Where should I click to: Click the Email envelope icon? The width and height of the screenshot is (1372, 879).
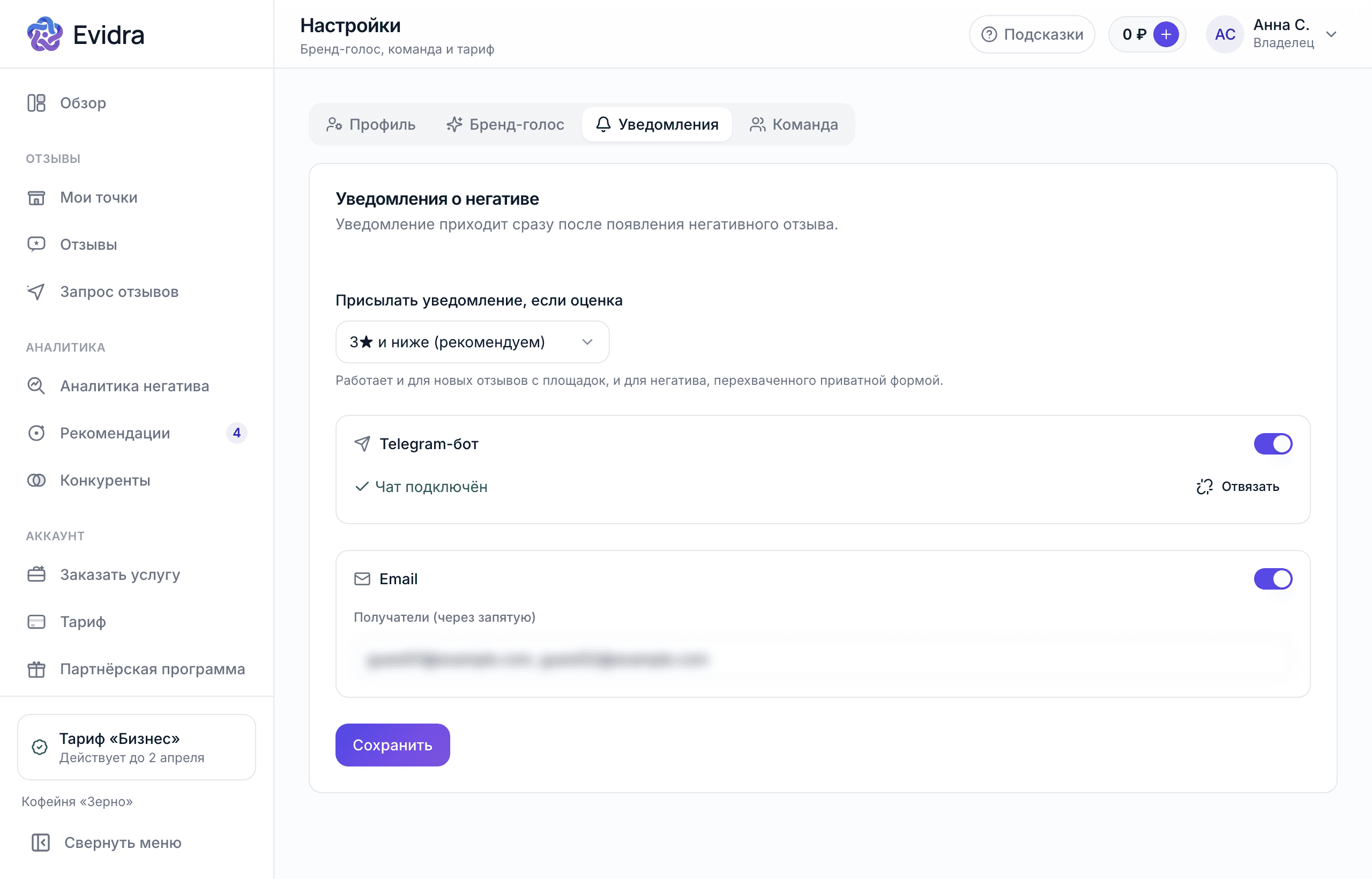pos(362,579)
